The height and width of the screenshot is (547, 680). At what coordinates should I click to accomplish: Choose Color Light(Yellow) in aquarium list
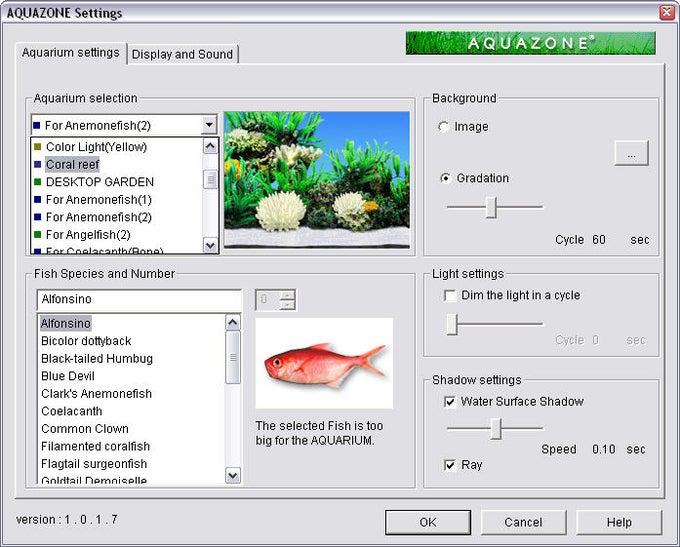[x=96, y=147]
